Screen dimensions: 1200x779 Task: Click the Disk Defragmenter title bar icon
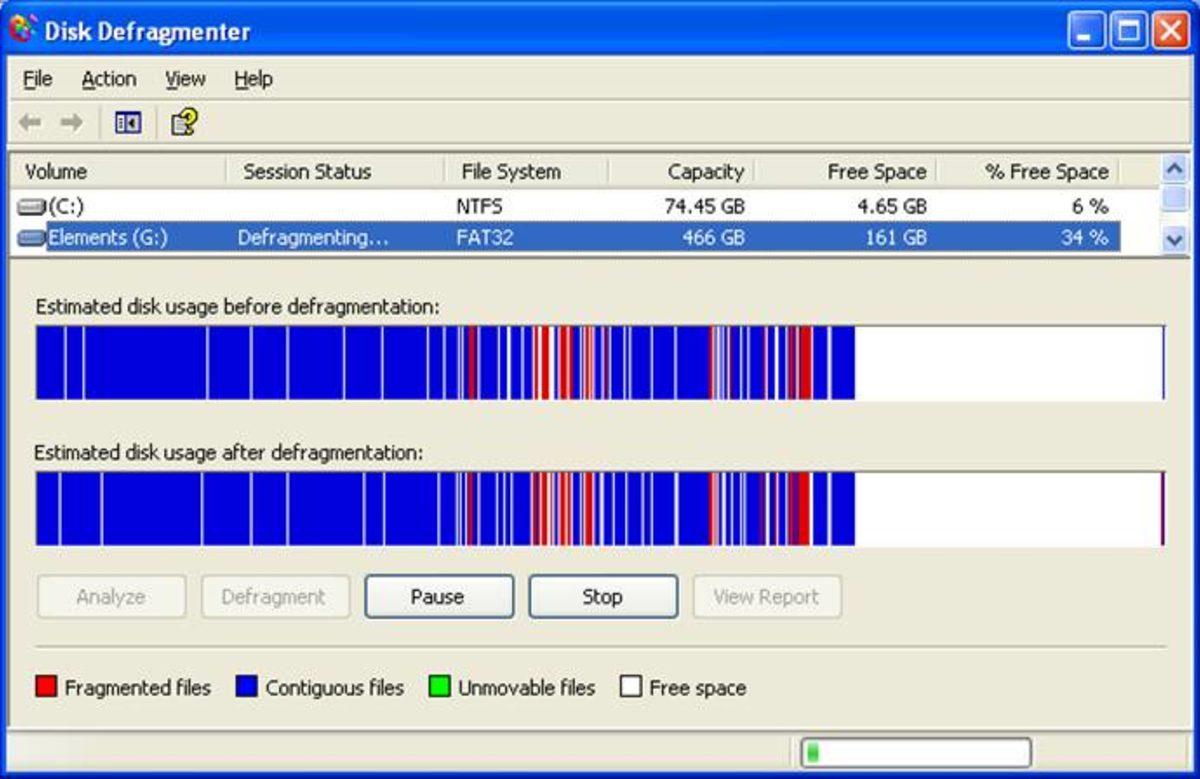pos(22,30)
